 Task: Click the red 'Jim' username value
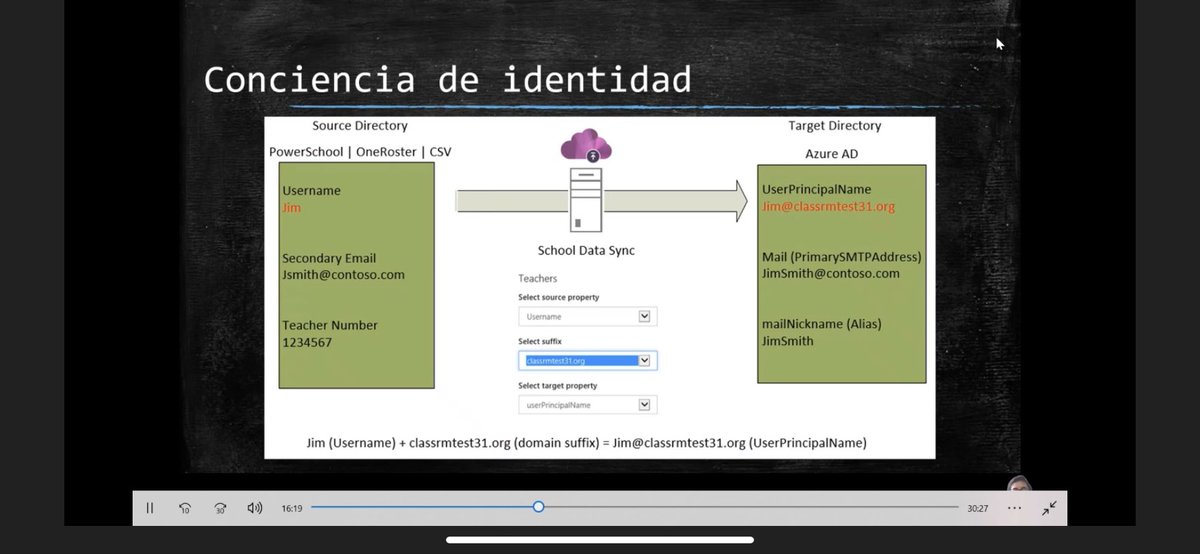pos(291,208)
